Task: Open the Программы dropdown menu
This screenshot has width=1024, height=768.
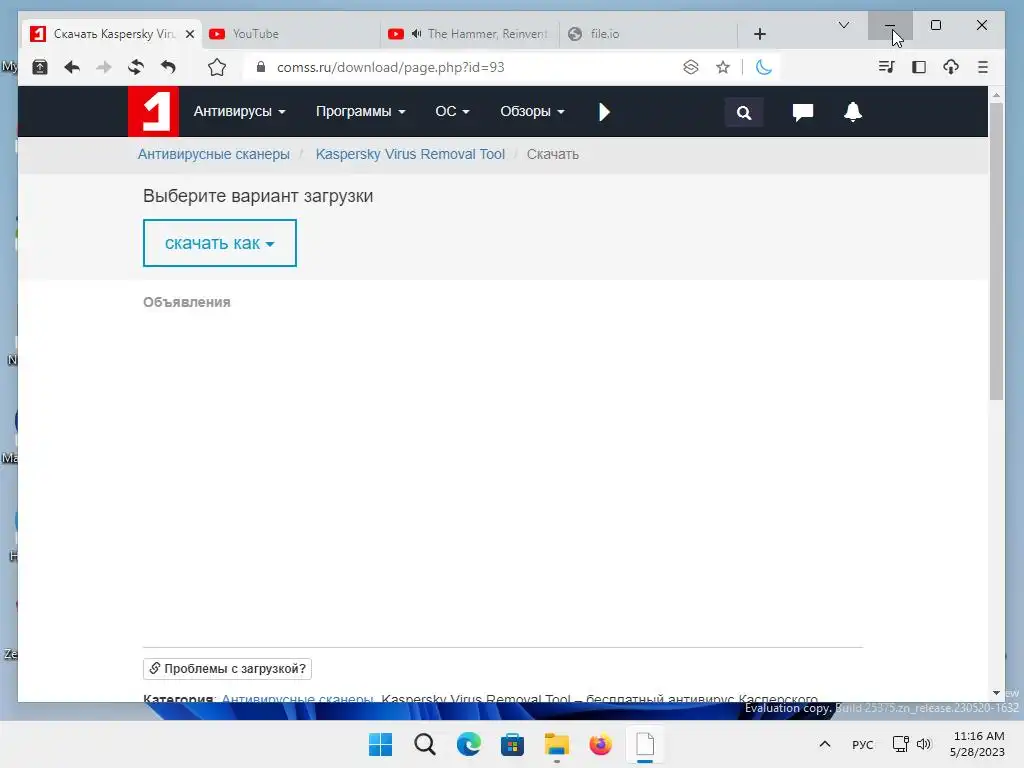Action: (x=360, y=112)
